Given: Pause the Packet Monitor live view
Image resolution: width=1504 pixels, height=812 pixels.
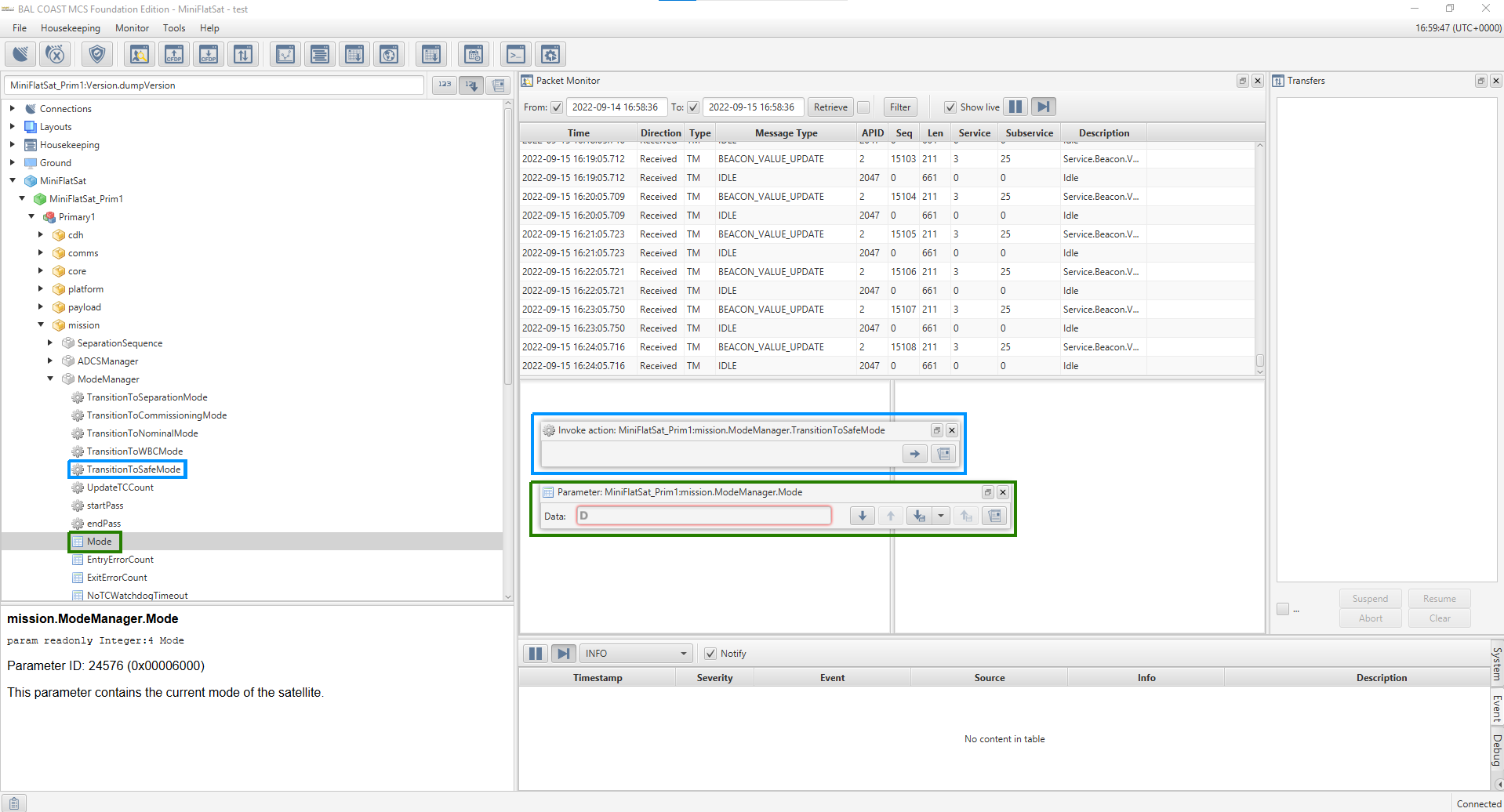Looking at the screenshot, I should (x=1015, y=107).
